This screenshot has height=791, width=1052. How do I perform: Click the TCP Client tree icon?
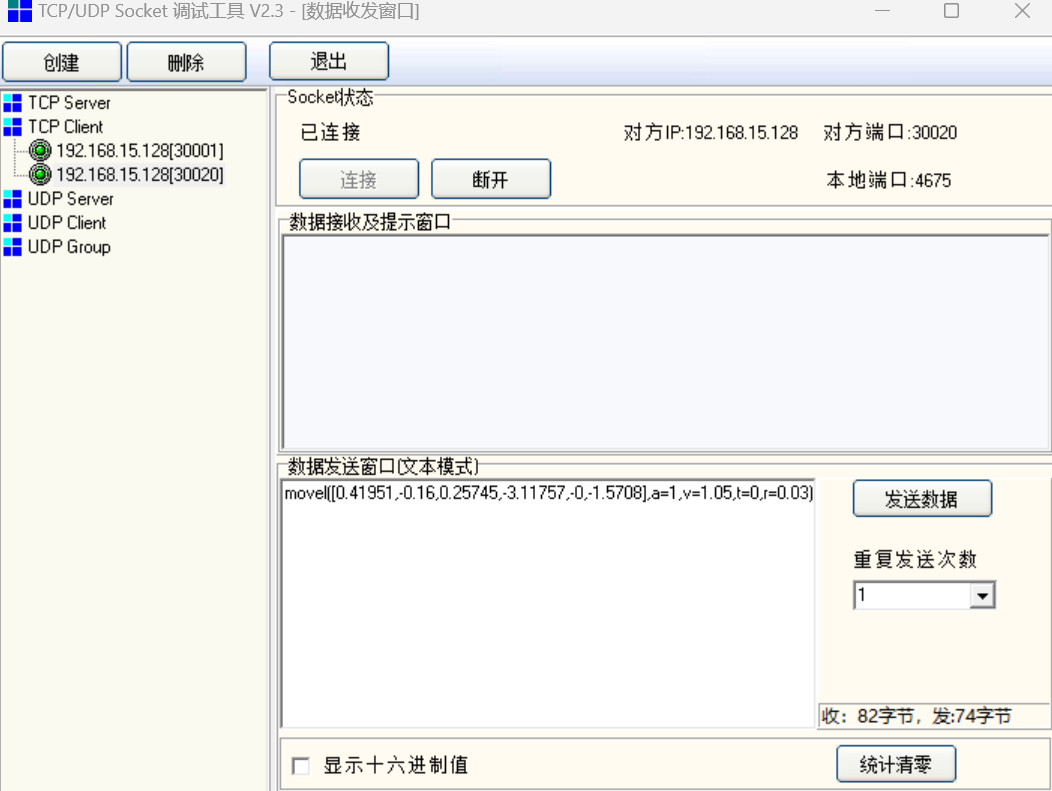click(12, 127)
